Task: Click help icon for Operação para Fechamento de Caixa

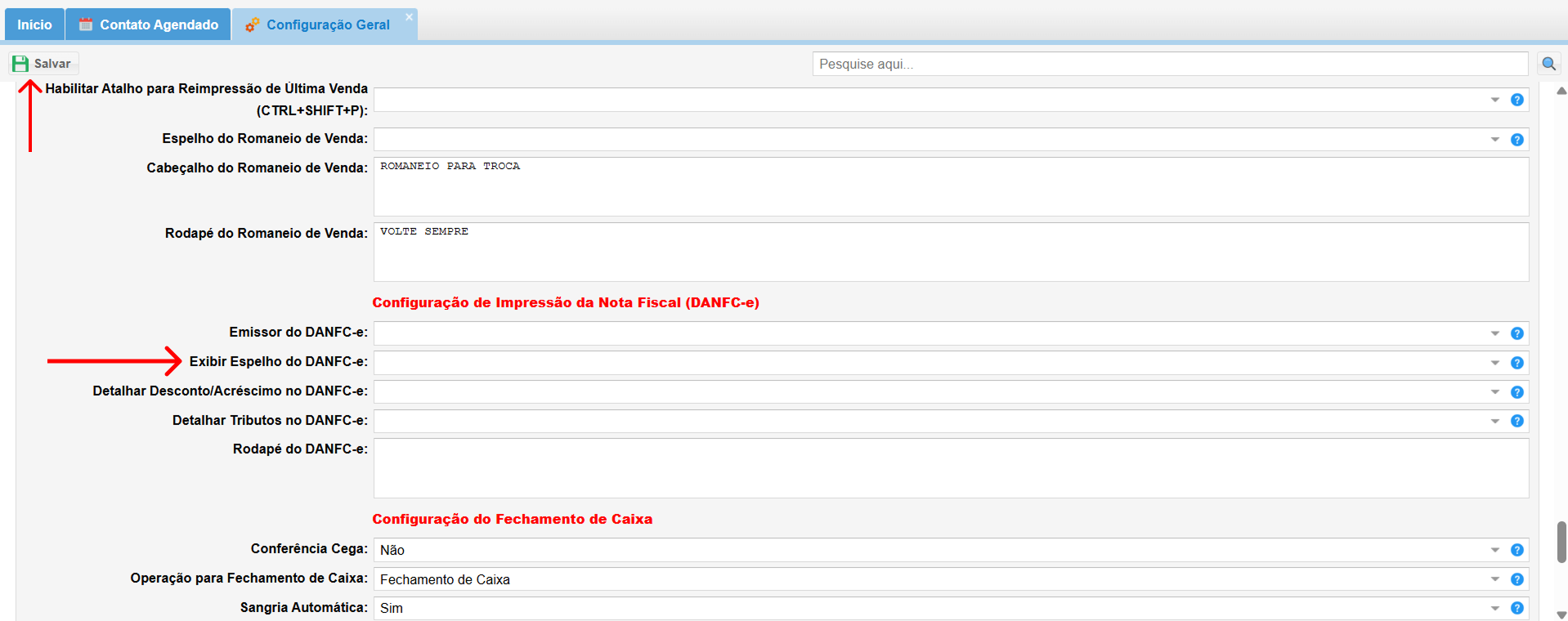Action: click(1516, 579)
